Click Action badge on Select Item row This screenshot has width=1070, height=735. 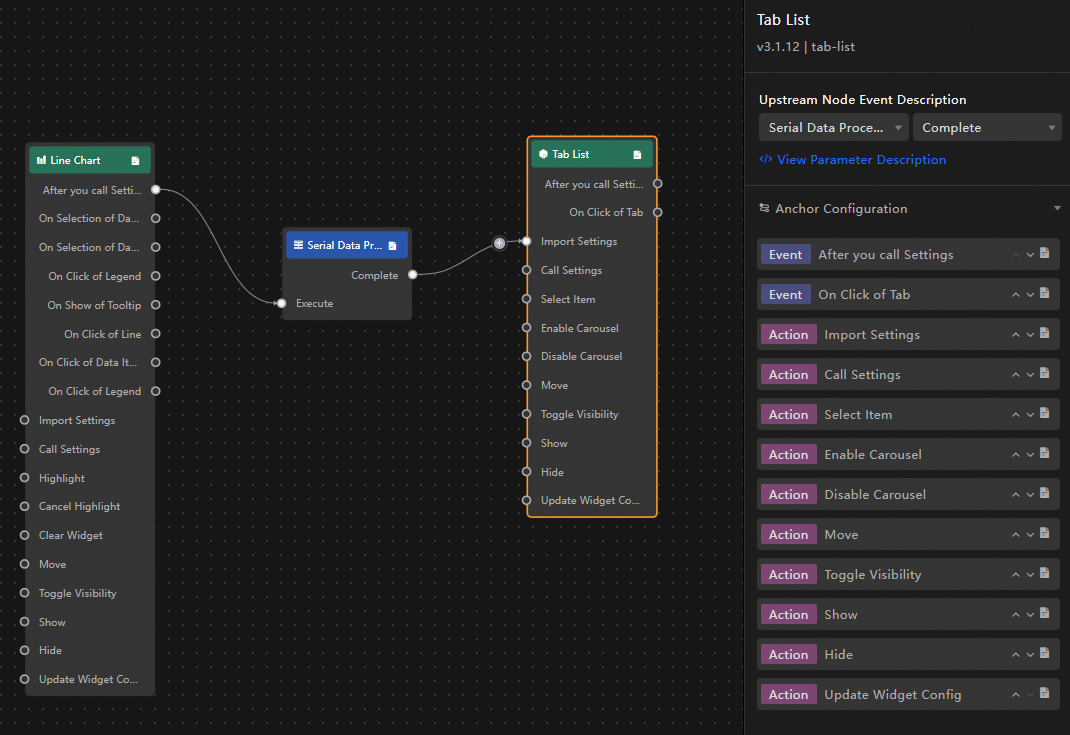(x=788, y=415)
